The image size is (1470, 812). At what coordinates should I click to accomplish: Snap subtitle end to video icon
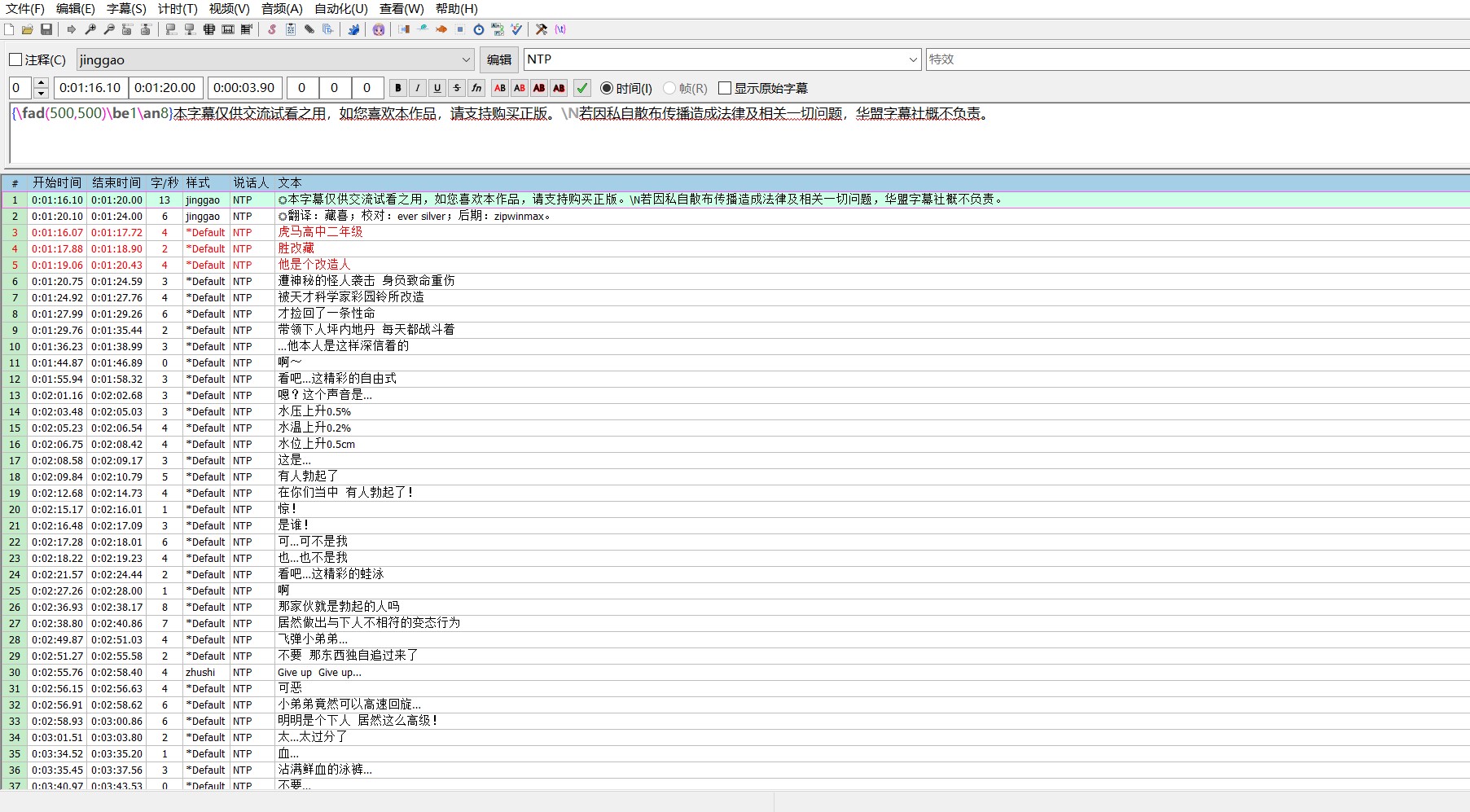[x=190, y=29]
